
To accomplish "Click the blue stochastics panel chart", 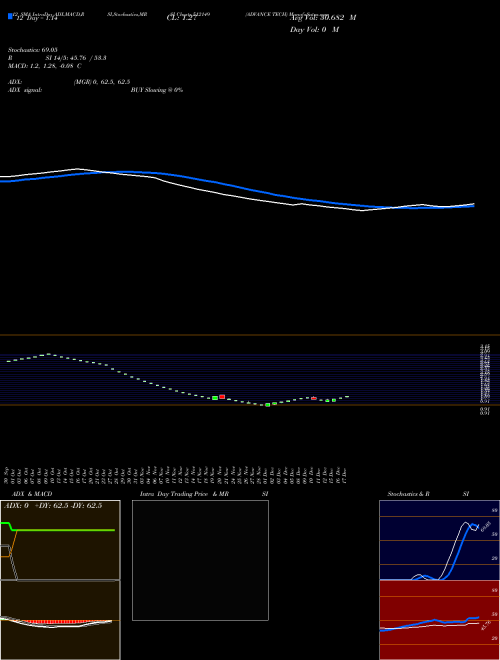I will (439, 540).
